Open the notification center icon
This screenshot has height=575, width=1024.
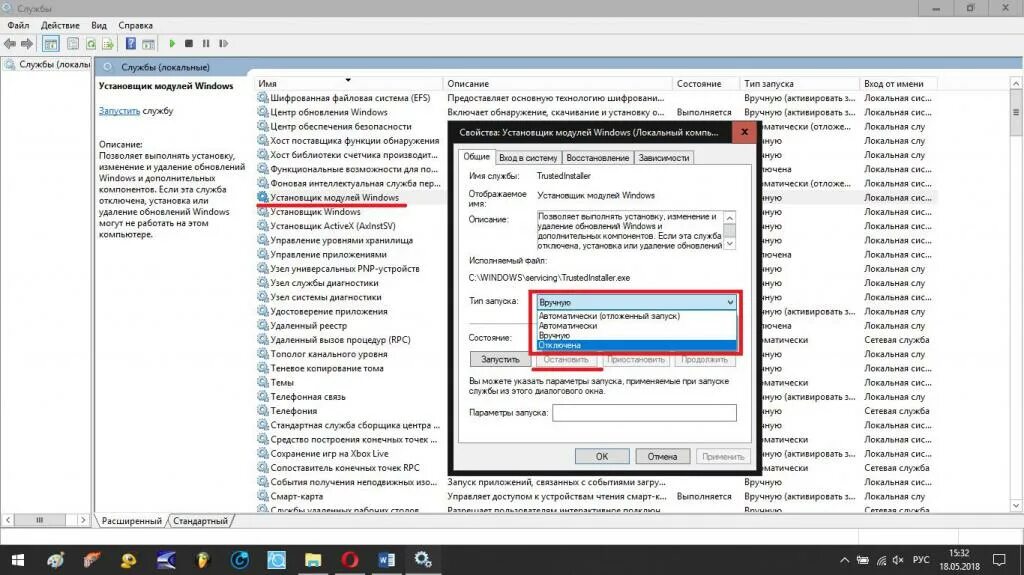pyautogui.click(x=999, y=560)
